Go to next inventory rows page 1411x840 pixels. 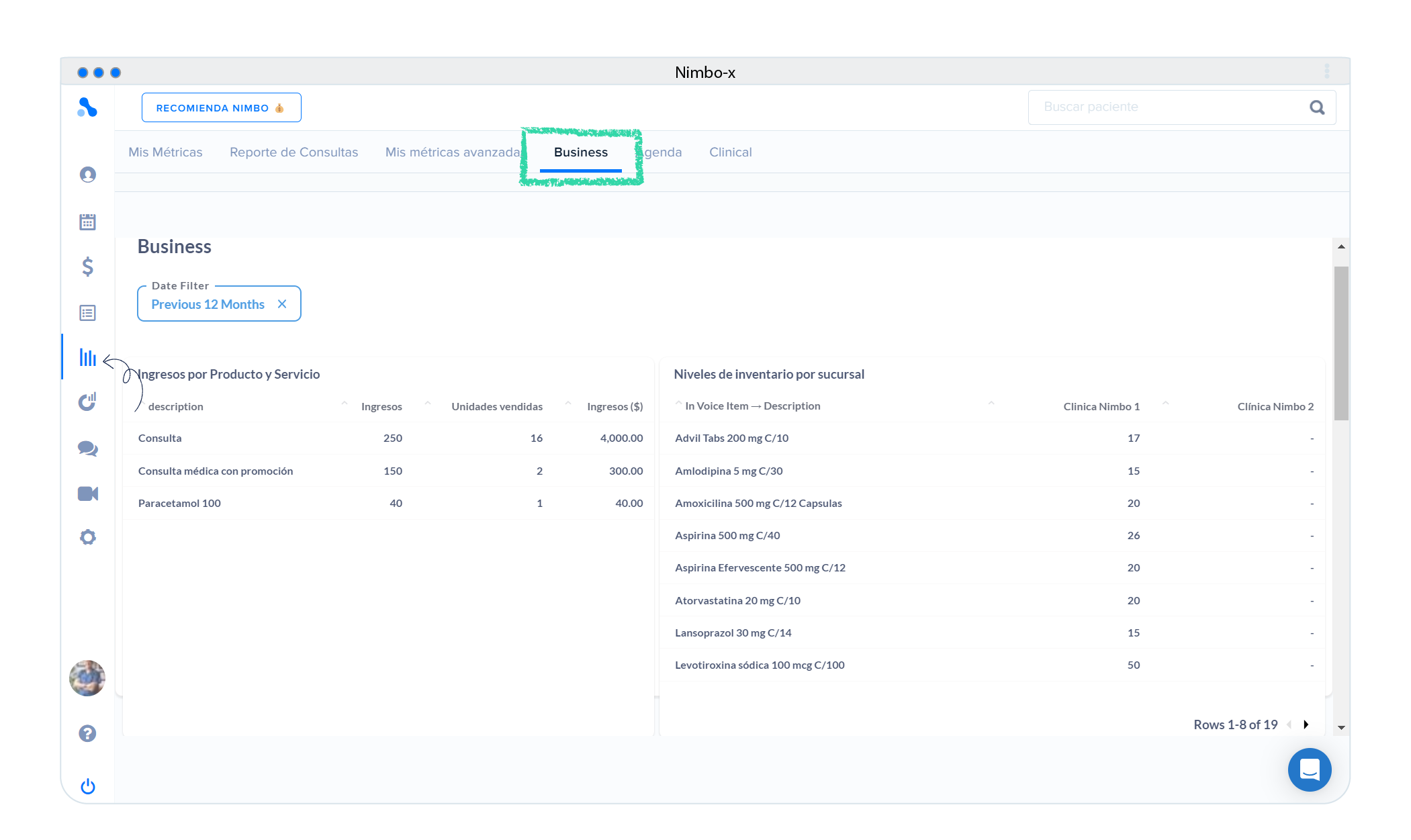click(x=1306, y=725)
